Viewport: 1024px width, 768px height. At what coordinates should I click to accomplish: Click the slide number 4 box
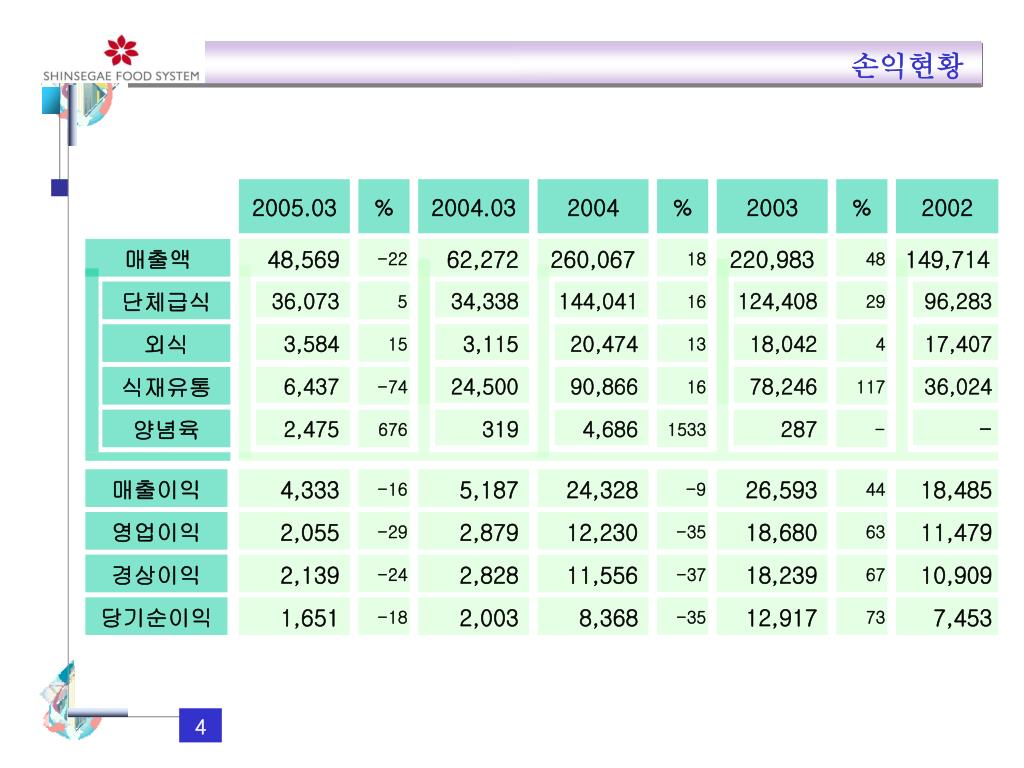200,726
